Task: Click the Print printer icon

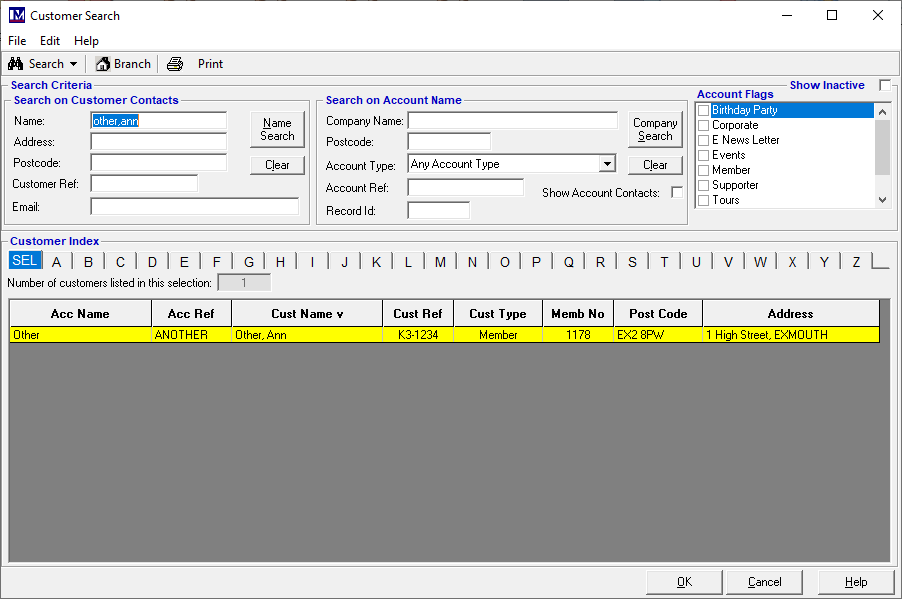Action: 175,64
